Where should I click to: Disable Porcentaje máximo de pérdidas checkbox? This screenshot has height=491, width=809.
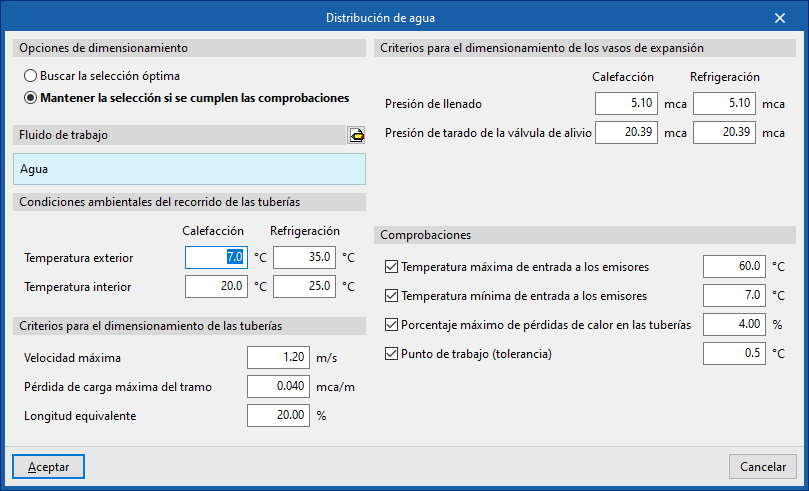point(391,325)
